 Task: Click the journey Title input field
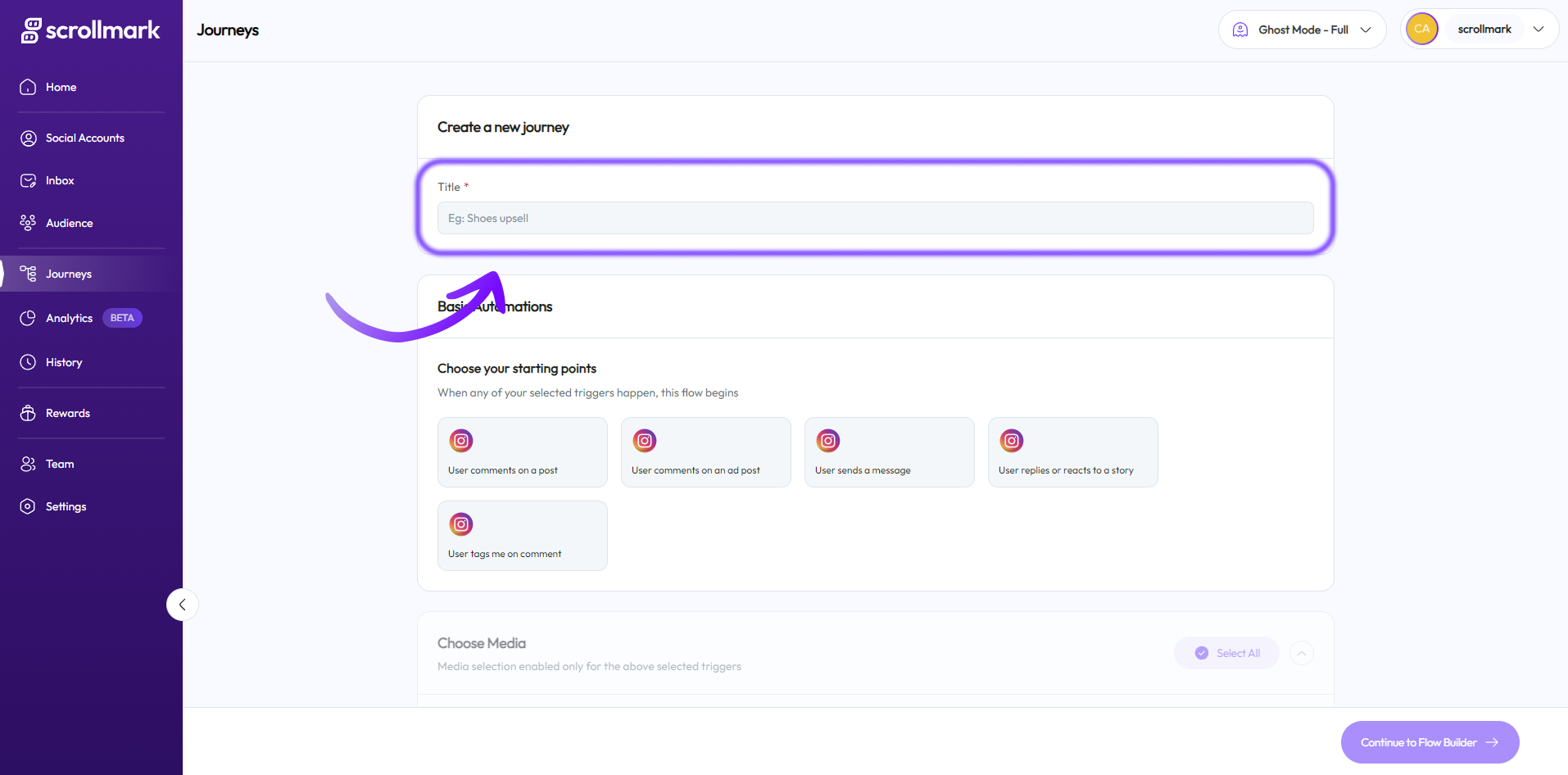click(875, 218)
